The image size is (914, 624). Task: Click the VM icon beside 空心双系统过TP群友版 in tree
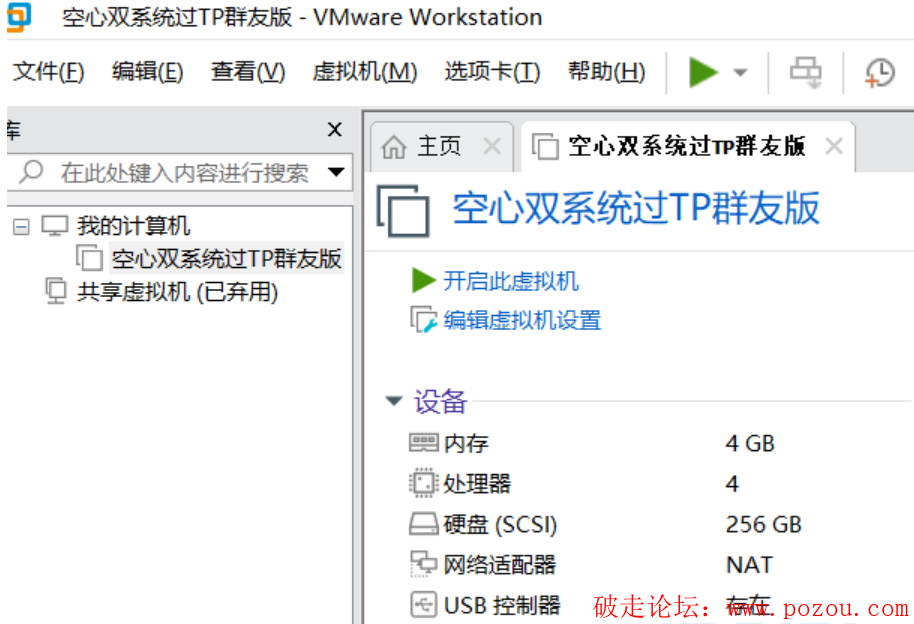90,258
